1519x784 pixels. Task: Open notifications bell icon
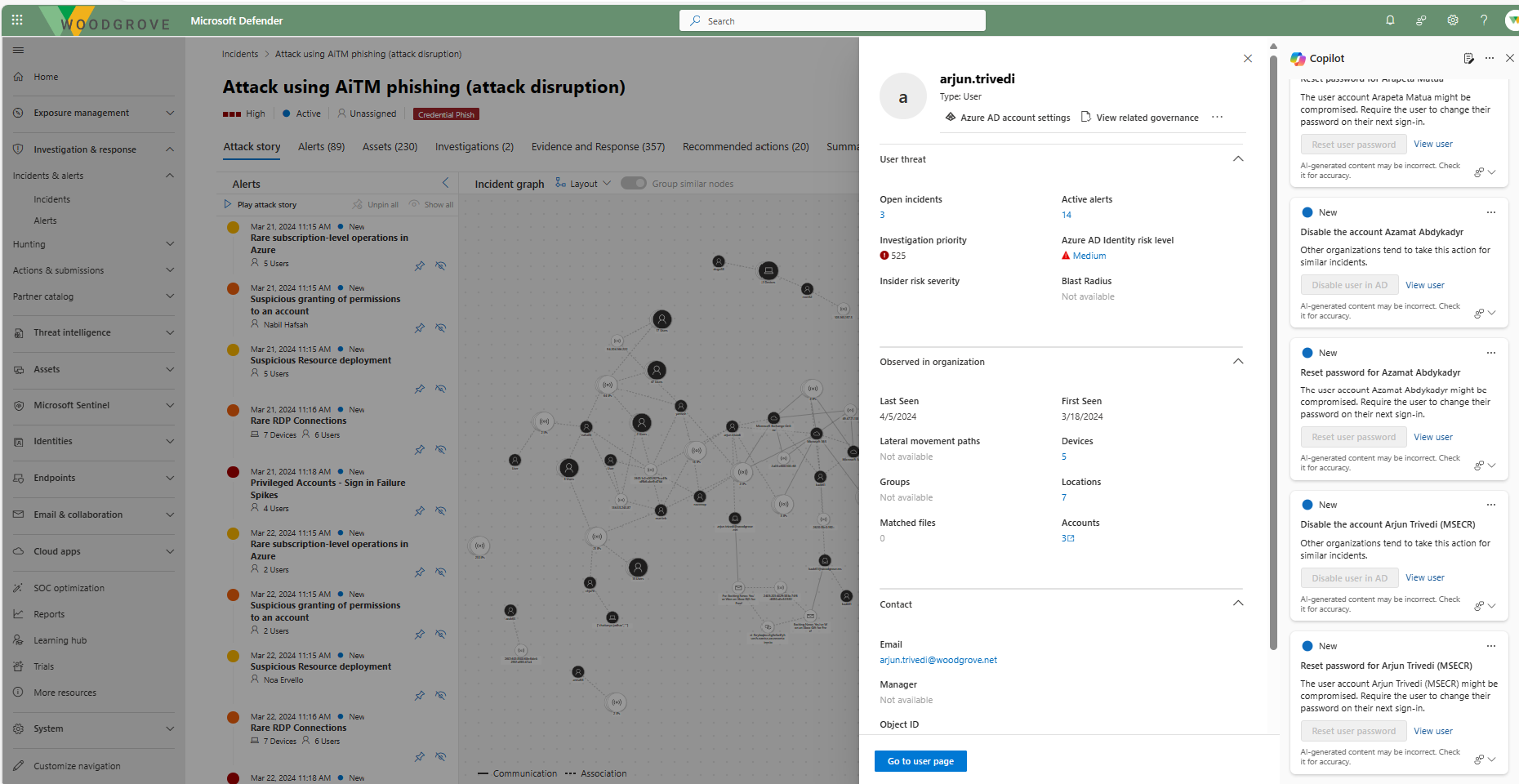[1390, 20]
